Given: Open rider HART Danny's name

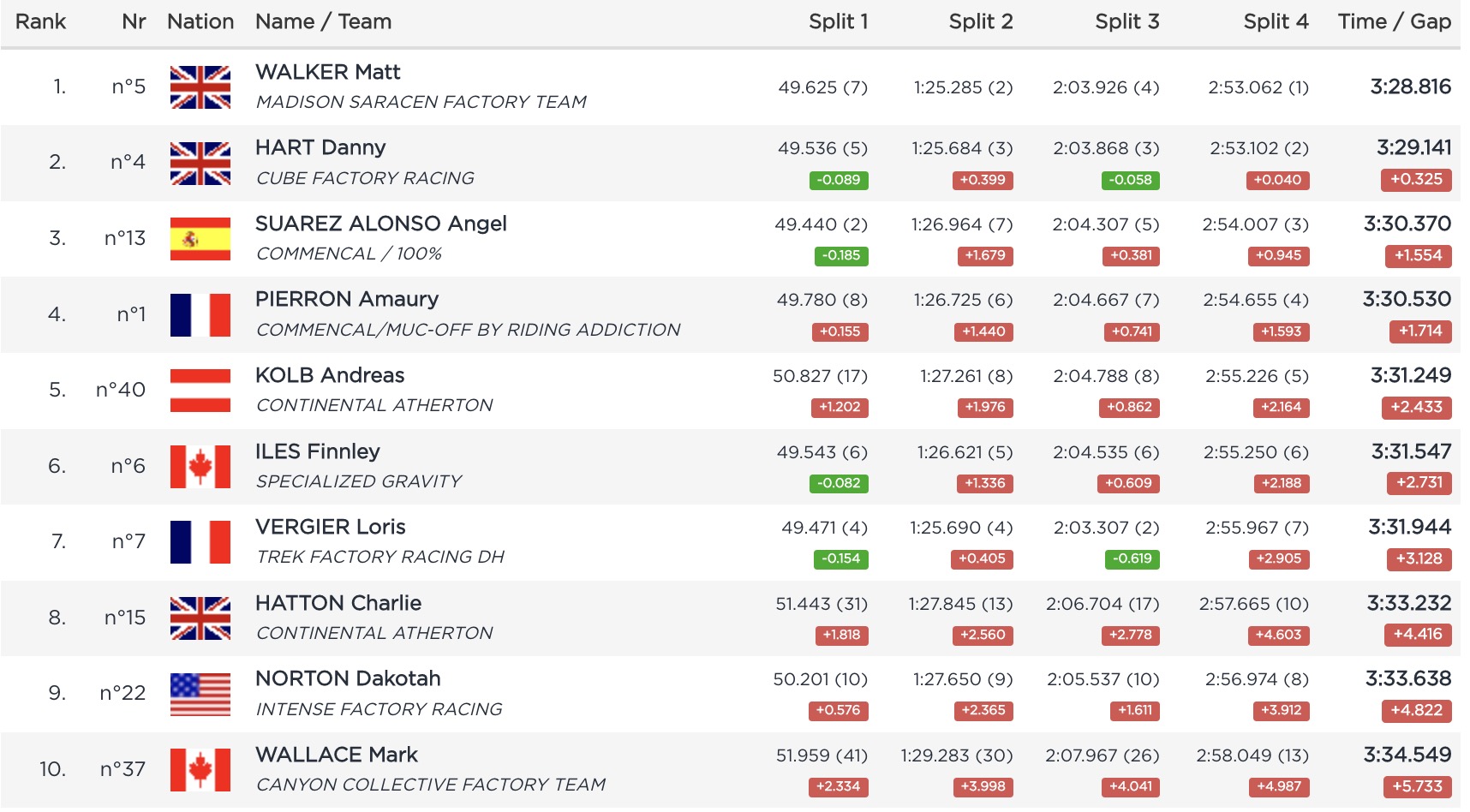Looking at the screenshot, I should [320, 147].
